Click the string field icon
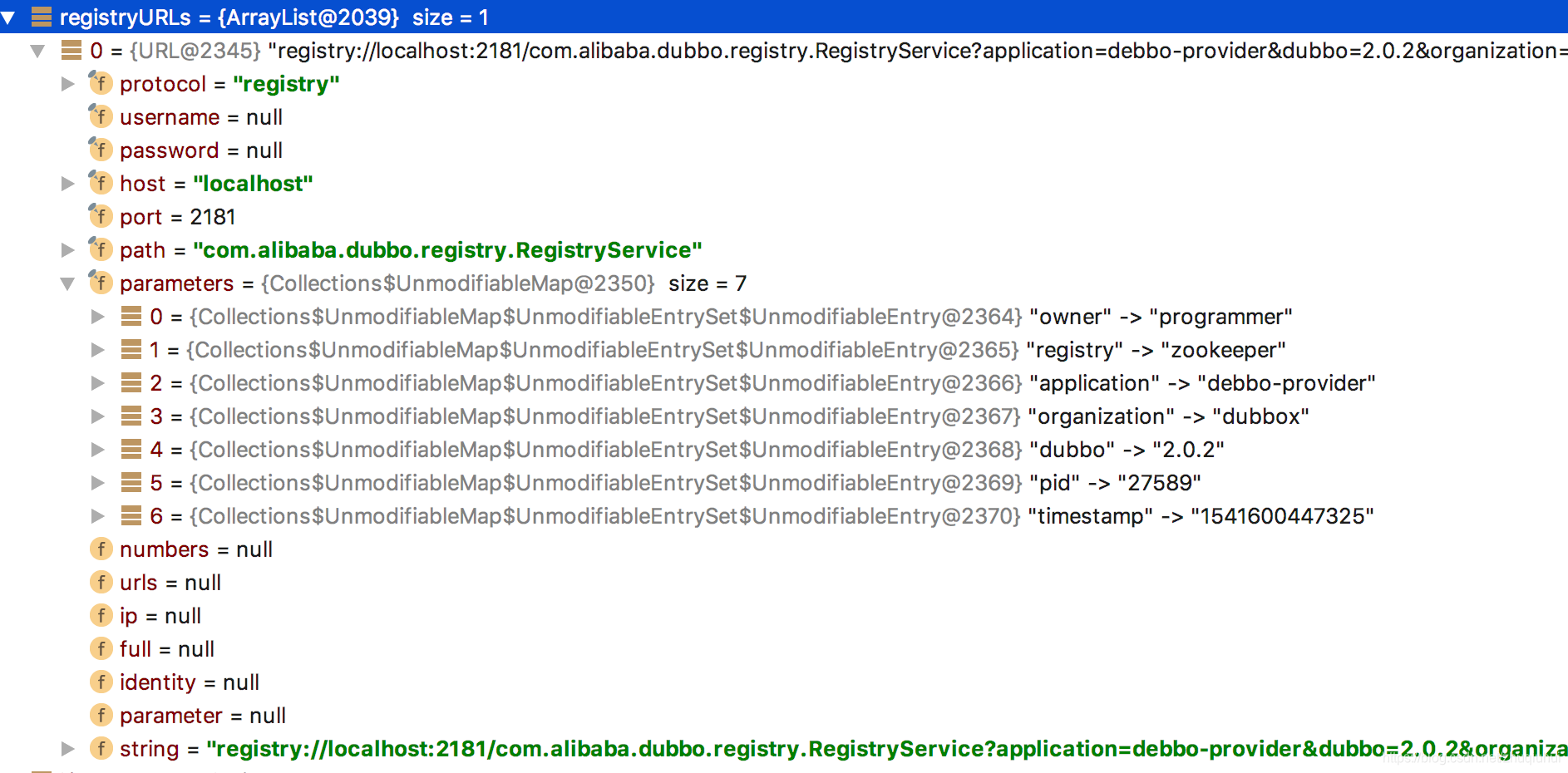This screenshot has width=1568, height=773. [x=101, y=748]
